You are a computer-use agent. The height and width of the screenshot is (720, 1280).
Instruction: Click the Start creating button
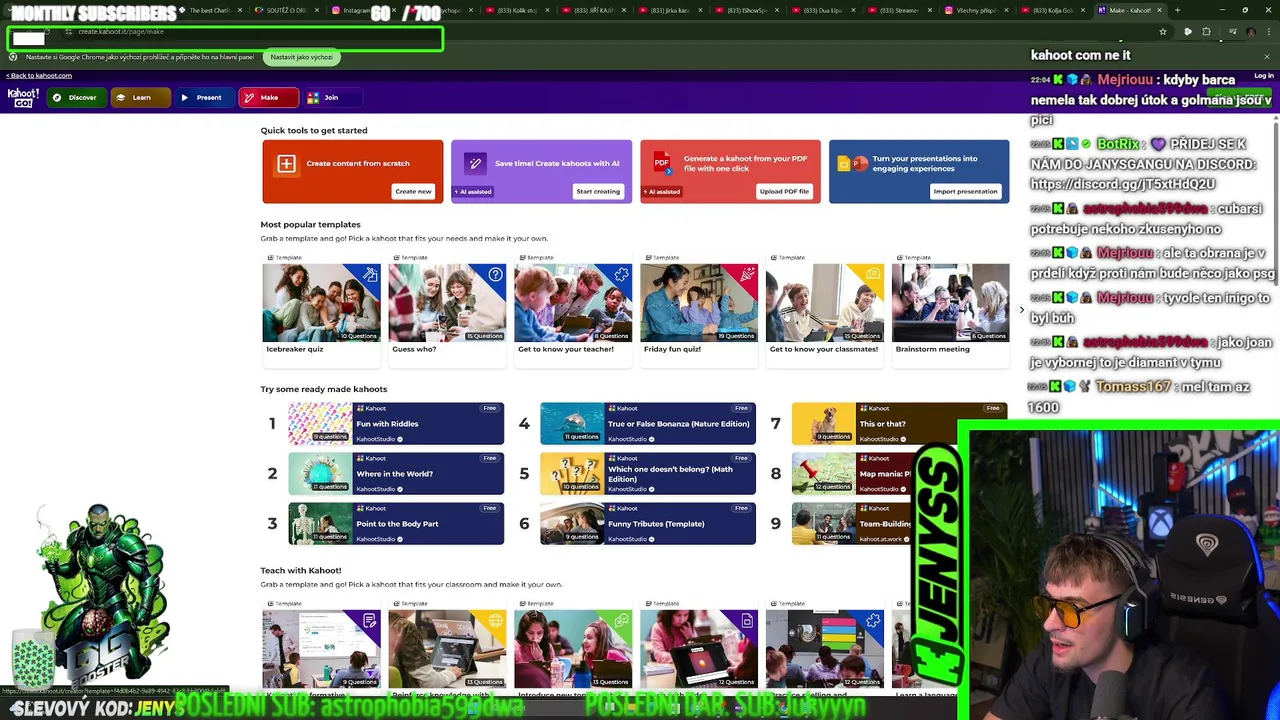tap(598, 191)
